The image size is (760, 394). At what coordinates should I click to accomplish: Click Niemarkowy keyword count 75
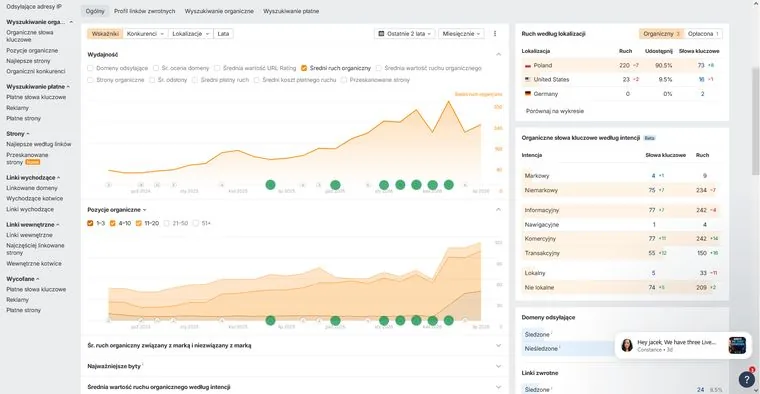[x=652, y=190]
